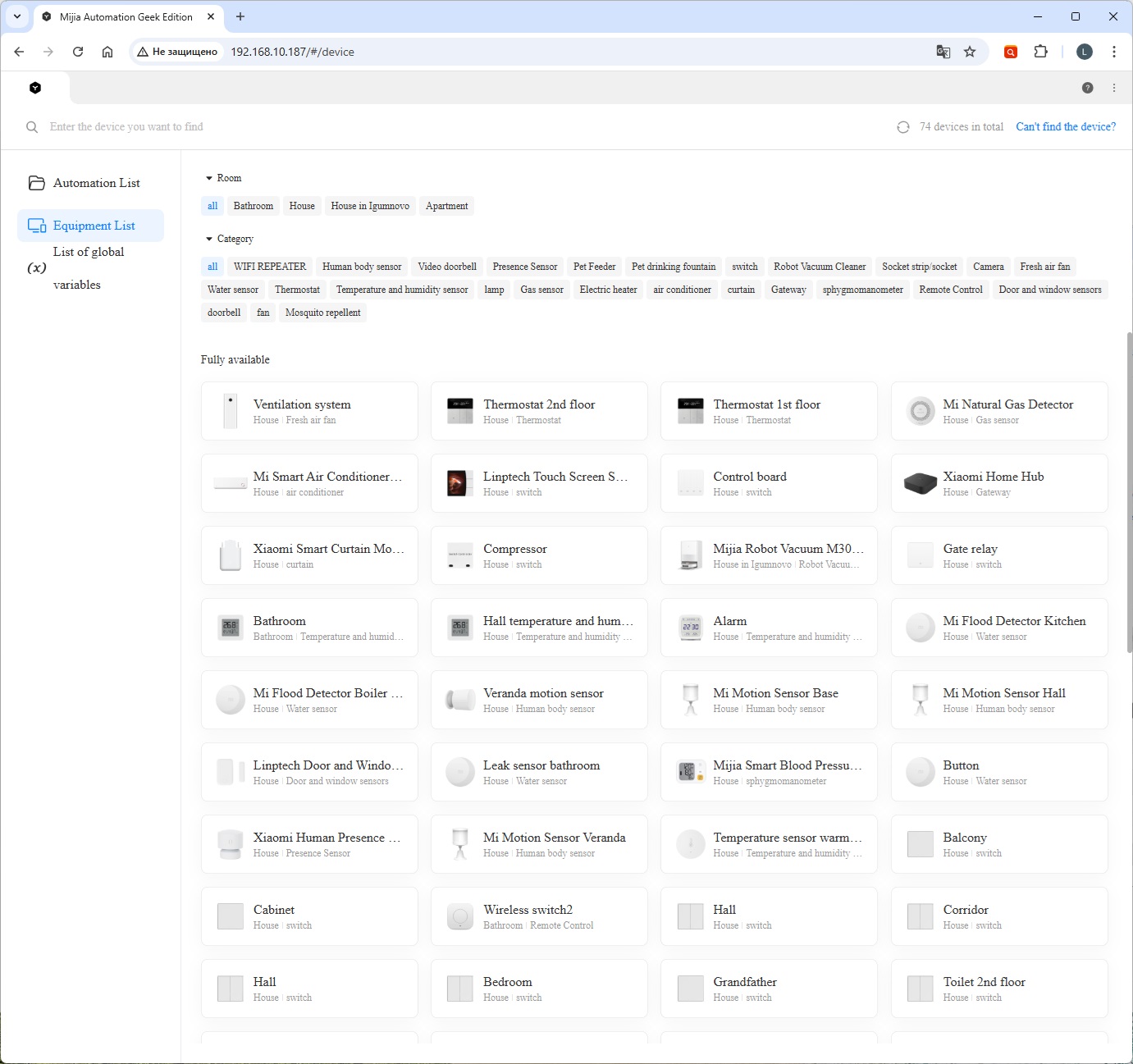Click Can't find the device link
The width and height of the screenshot is (1133, 1064).
[1066, 127]
